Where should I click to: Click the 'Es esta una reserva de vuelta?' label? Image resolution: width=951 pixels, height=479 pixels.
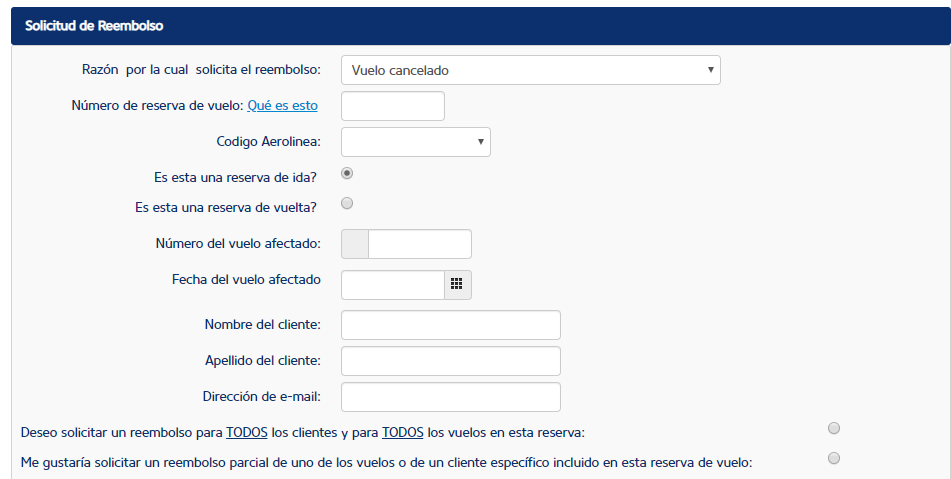click(x=226, y=207)
